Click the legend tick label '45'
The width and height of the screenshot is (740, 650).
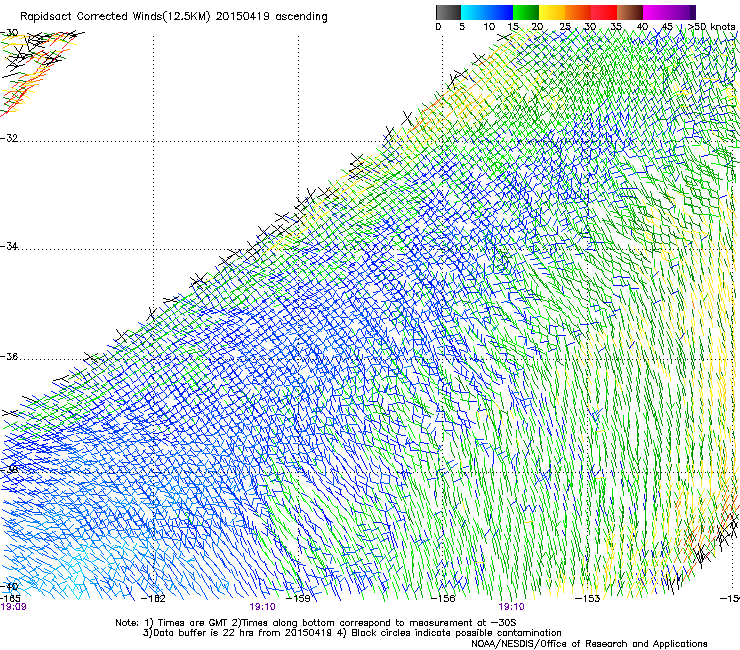click(x=667, y=27)
